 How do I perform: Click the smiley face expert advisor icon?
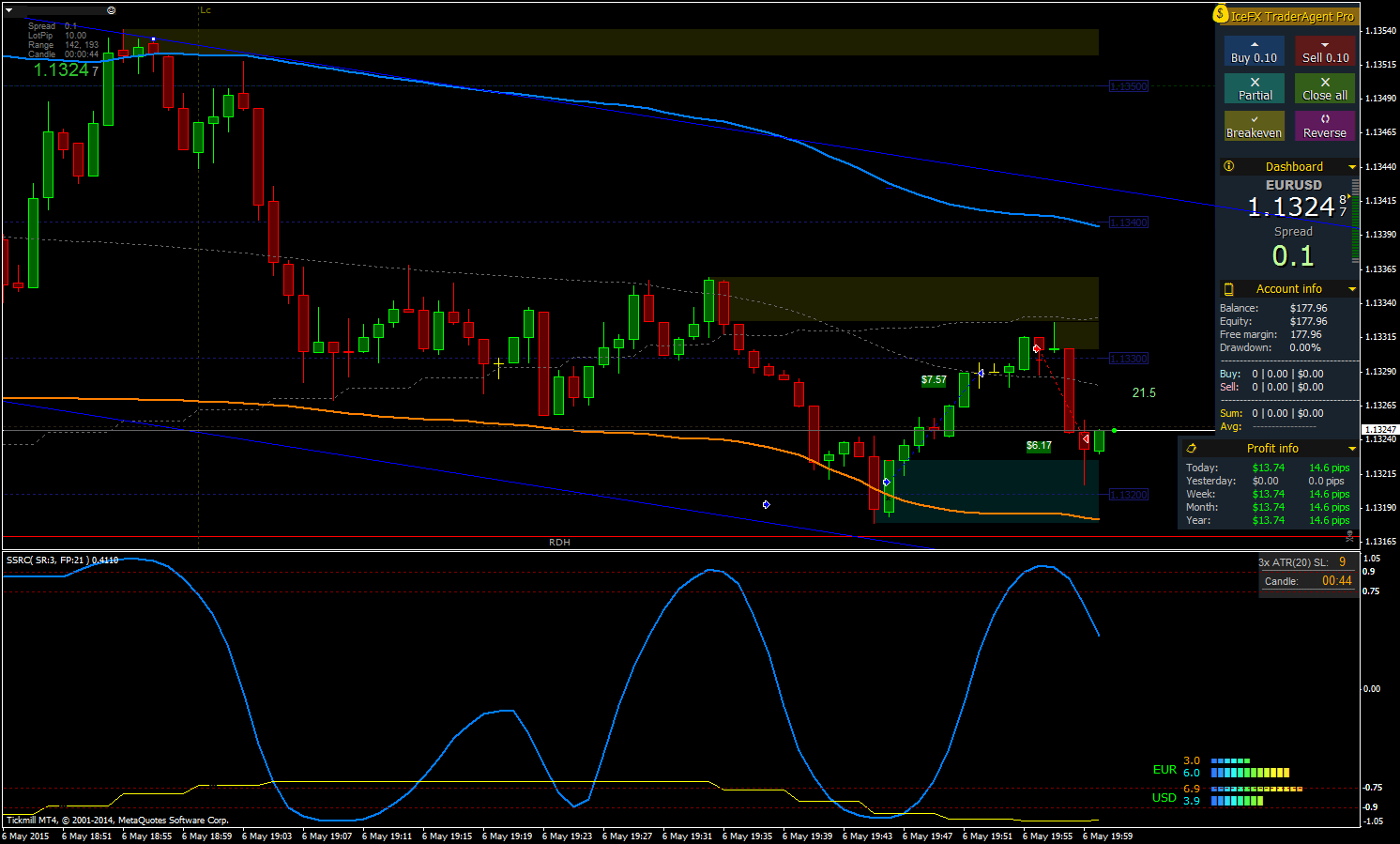click(112, 10)
